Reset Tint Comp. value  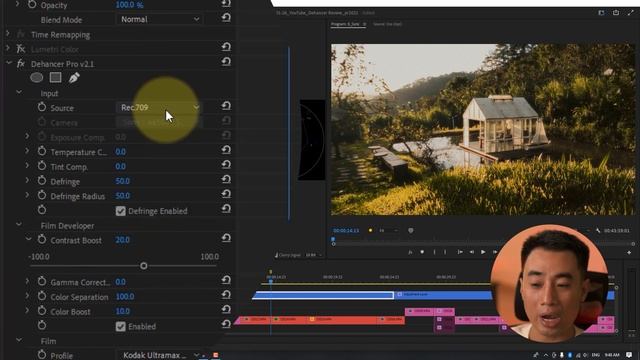(x=226, y=165)
